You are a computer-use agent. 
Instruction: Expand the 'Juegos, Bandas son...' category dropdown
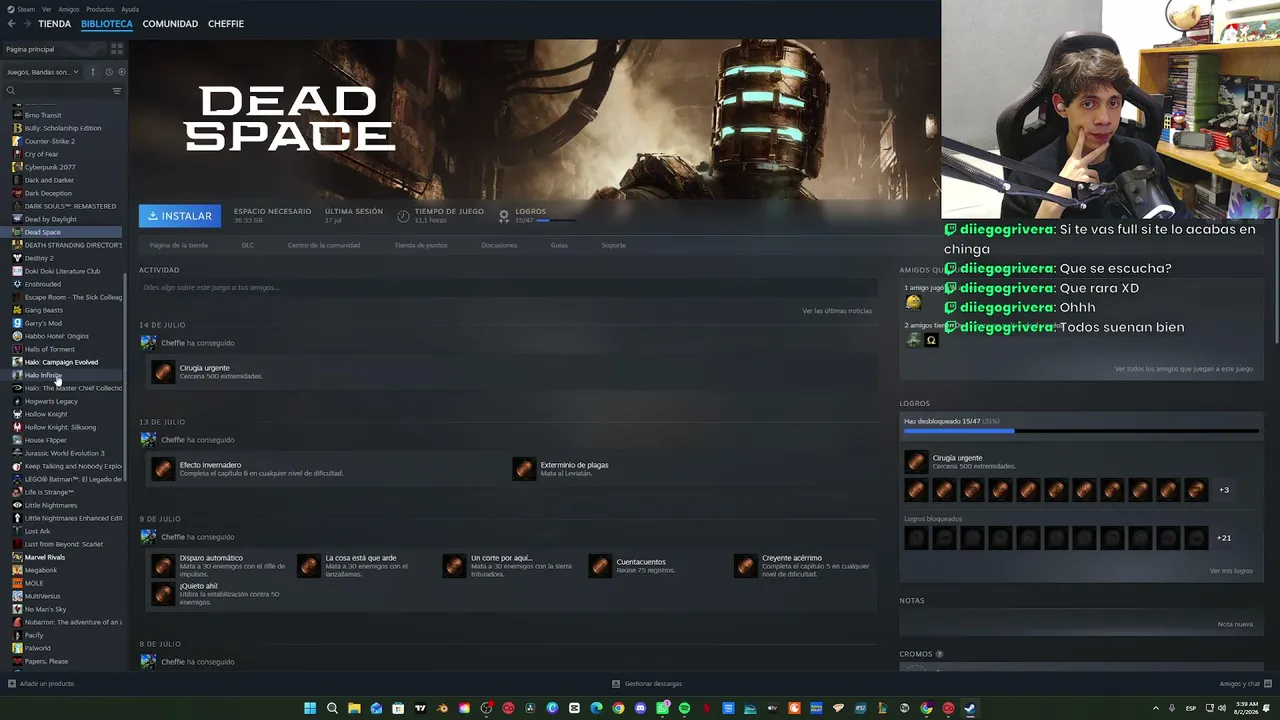43,72
